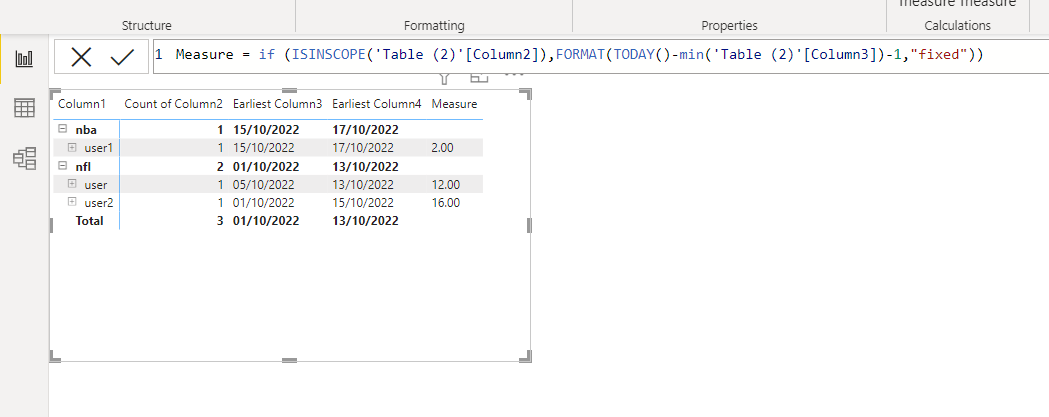Click the Measure value 16.00
The width and height of the screenshot is (1049, 417).
[446, 203]
